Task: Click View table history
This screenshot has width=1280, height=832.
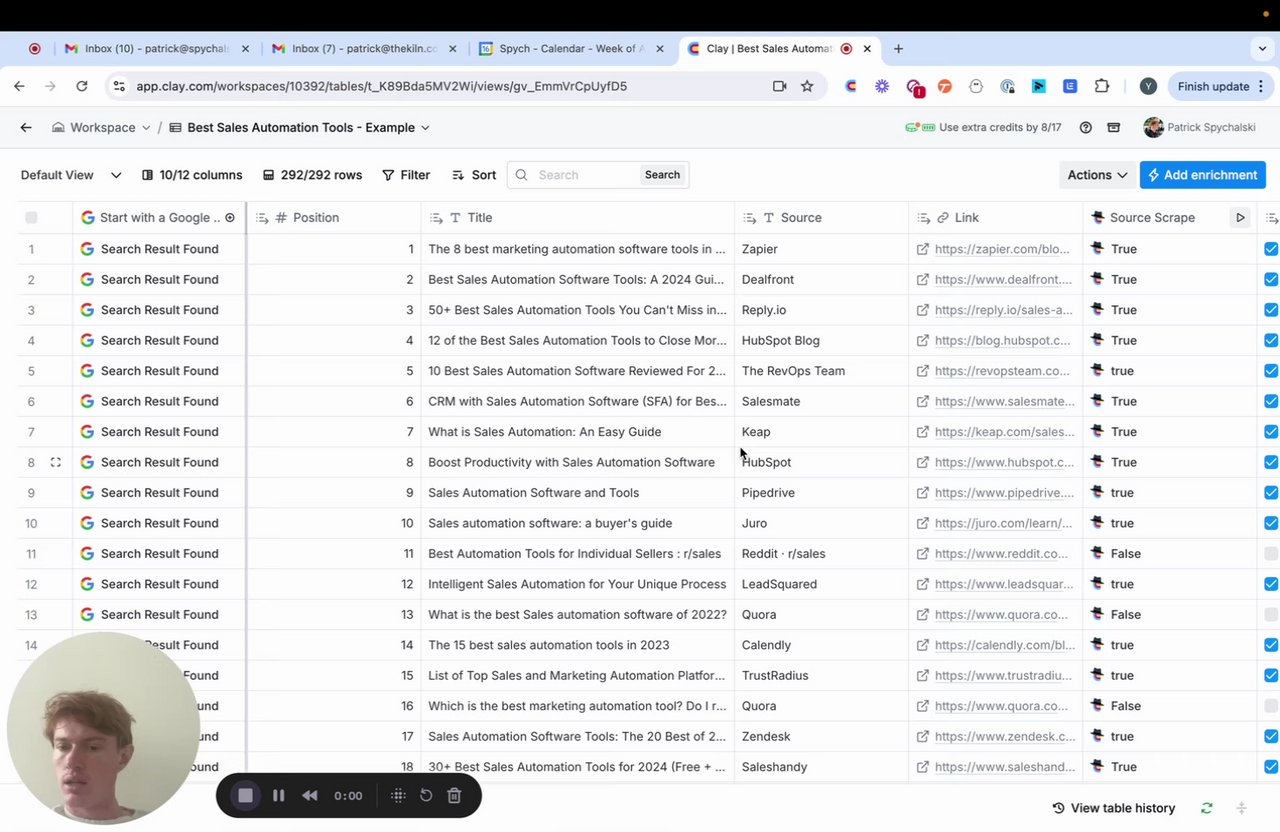Action: click(x=1113, y=808)
